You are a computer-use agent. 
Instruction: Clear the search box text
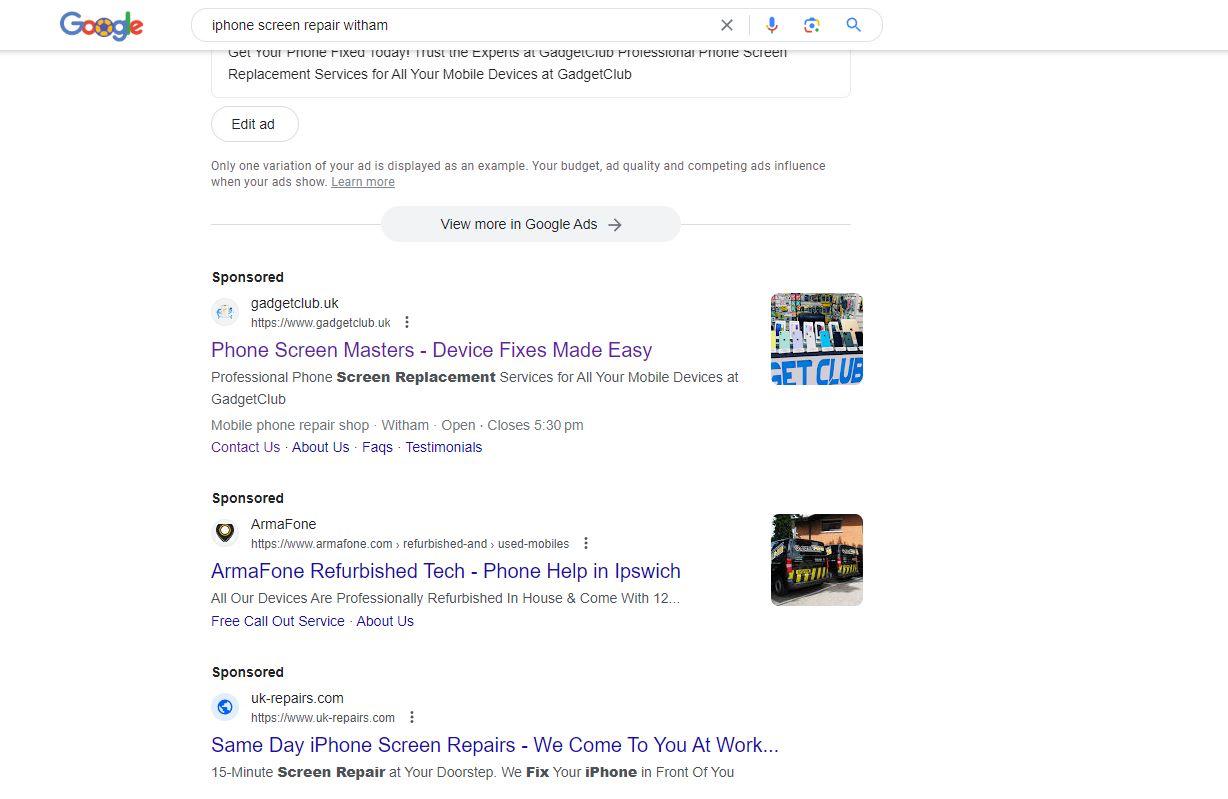(x=727, y=25)
